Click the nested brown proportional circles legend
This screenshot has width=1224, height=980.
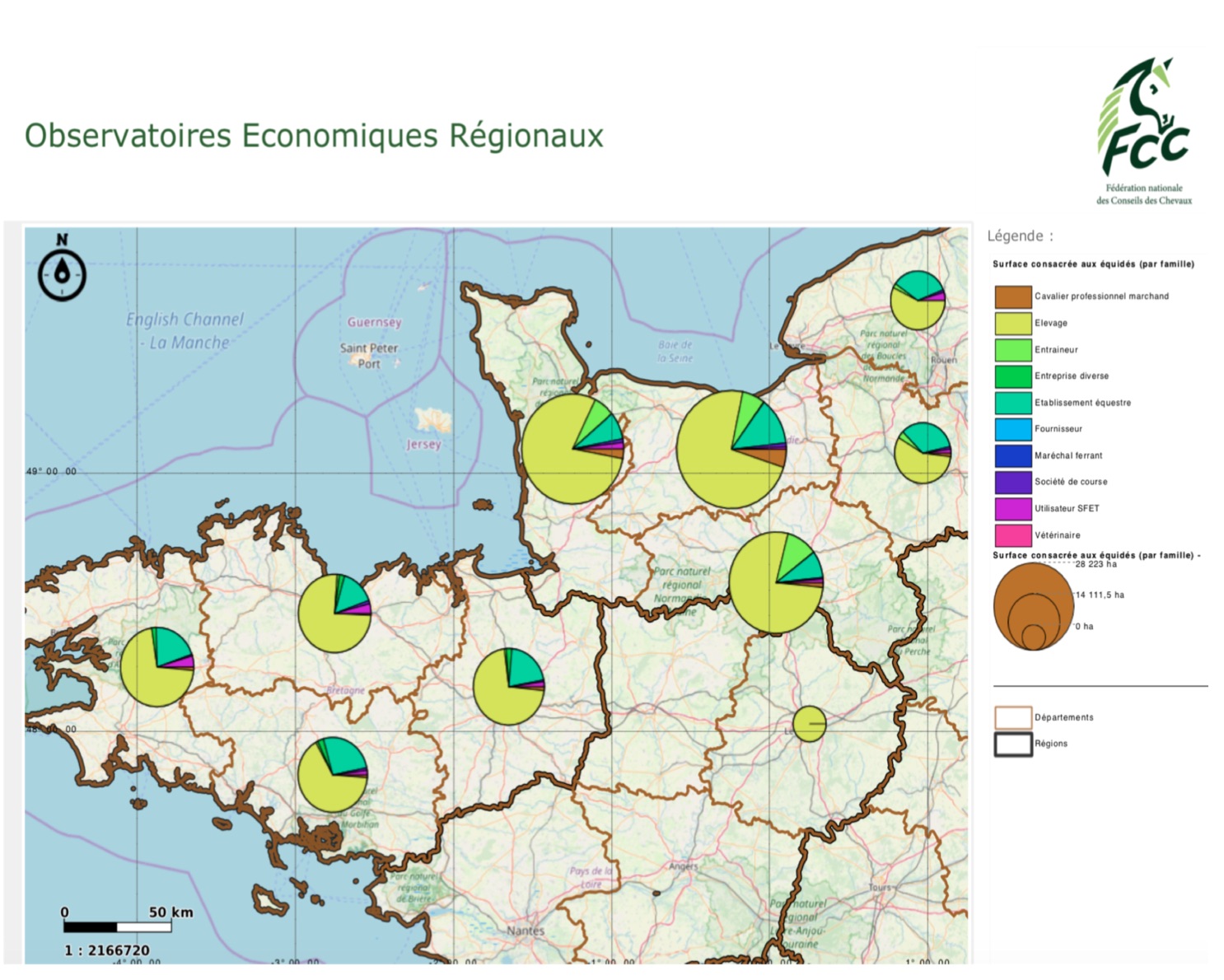[1034, 607]
